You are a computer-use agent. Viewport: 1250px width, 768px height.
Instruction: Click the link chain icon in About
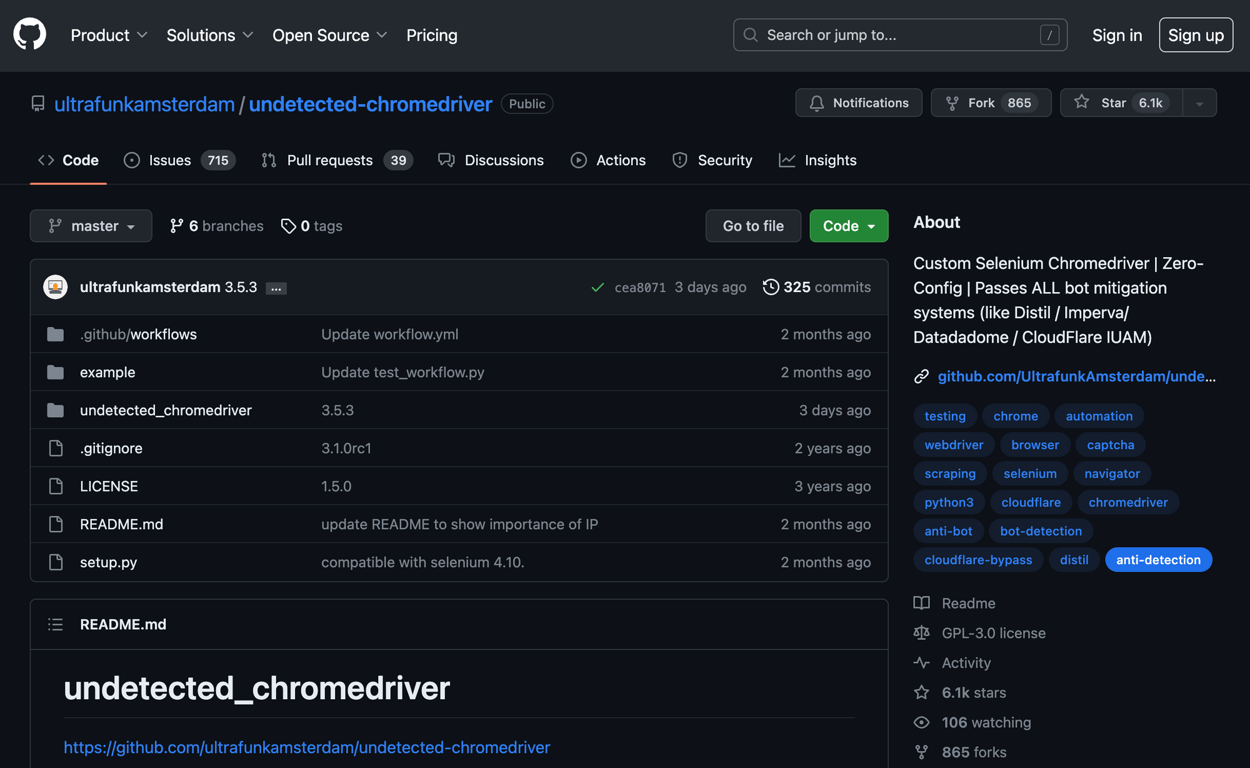[x=921, y=377]
